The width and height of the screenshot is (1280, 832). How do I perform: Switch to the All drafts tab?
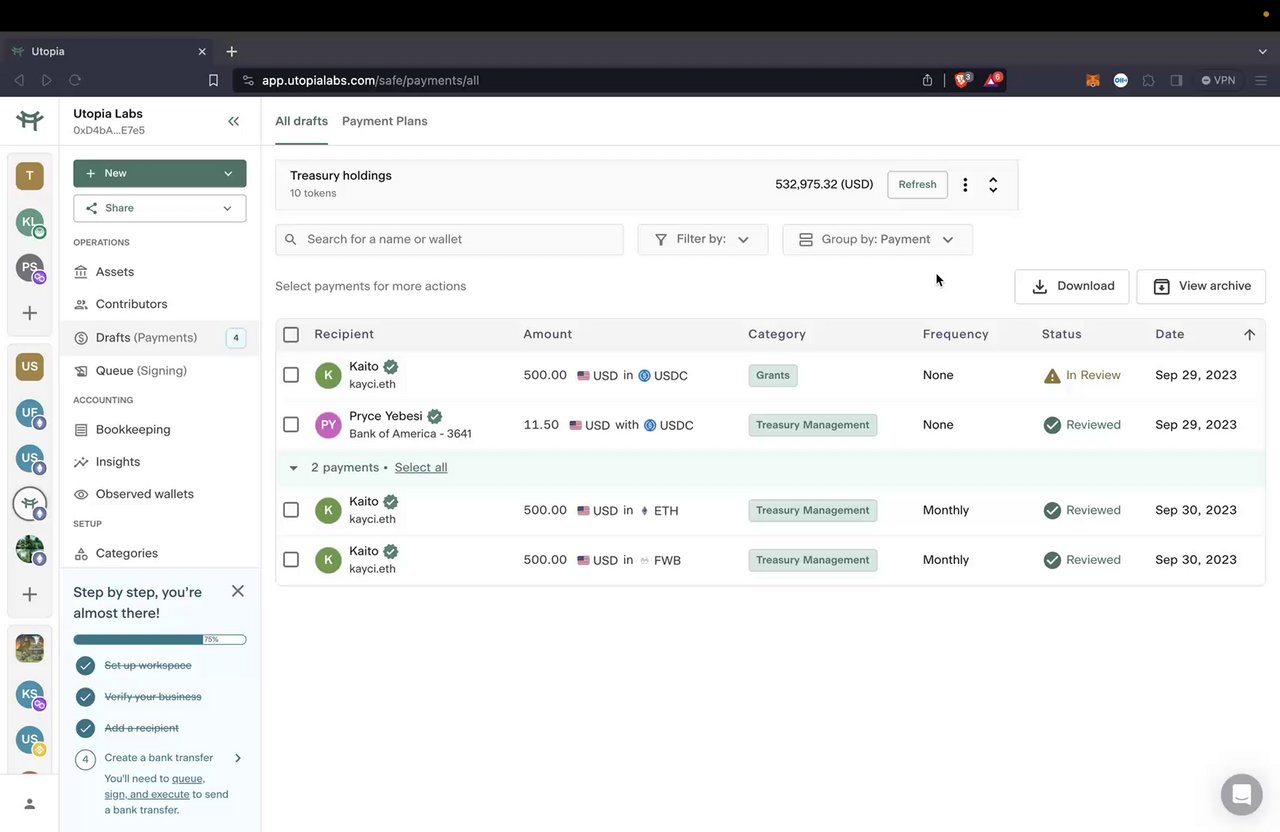click(302, 121)
